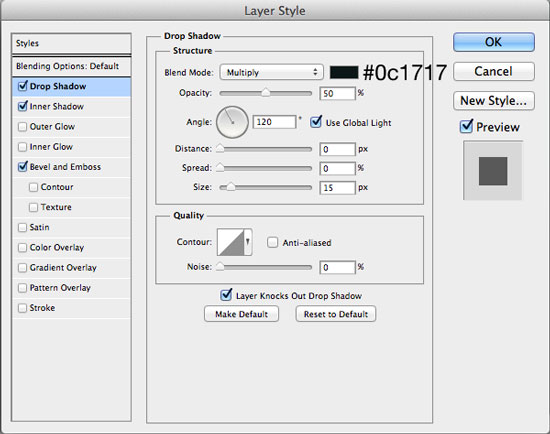Click the dark shadow color swatch

point(344,72)
